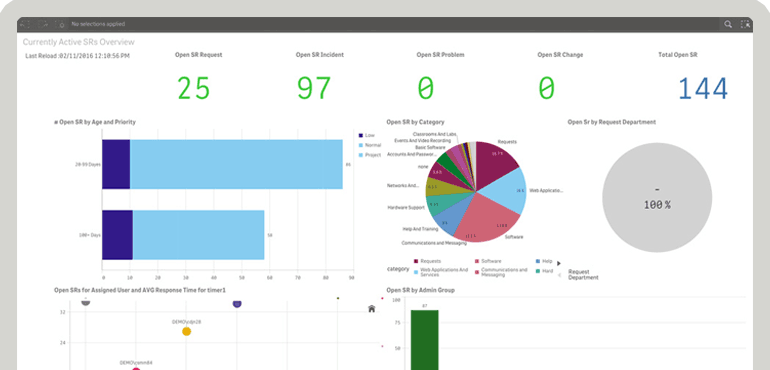Select light blue segment of 100+ Days bar
This screenshot has width=770, height=370.
click(x=198, y=235)
